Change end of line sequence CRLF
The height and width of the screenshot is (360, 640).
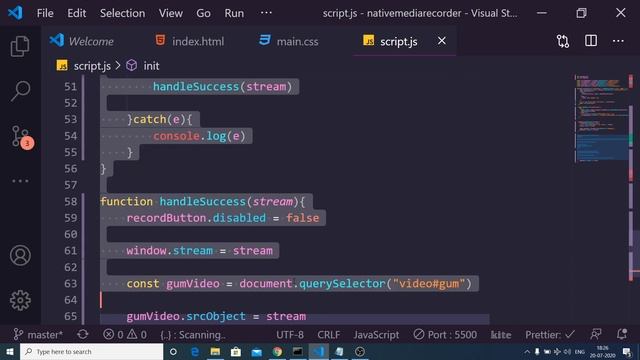[x=329, y=335]
